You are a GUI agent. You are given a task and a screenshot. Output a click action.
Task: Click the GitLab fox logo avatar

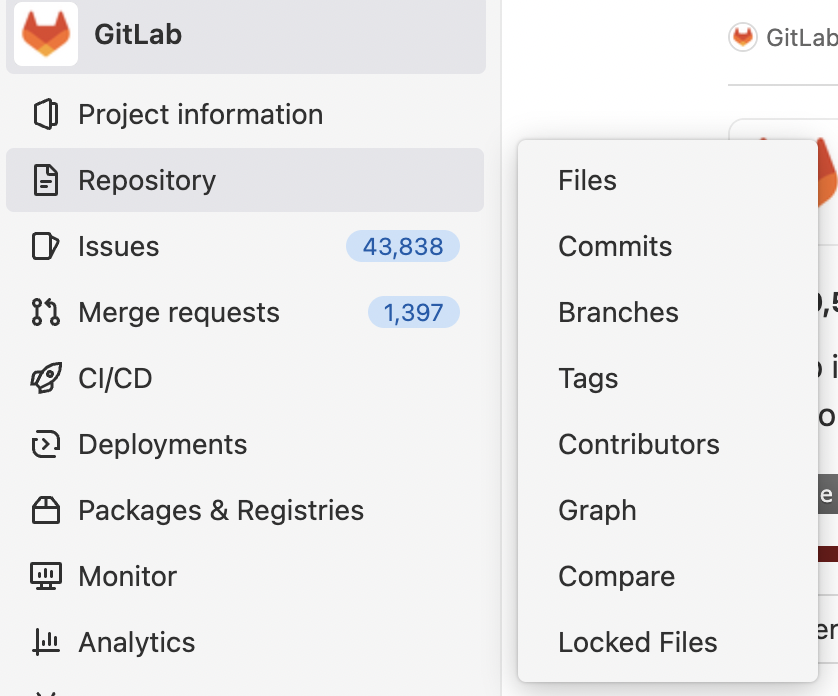[46, 35]
